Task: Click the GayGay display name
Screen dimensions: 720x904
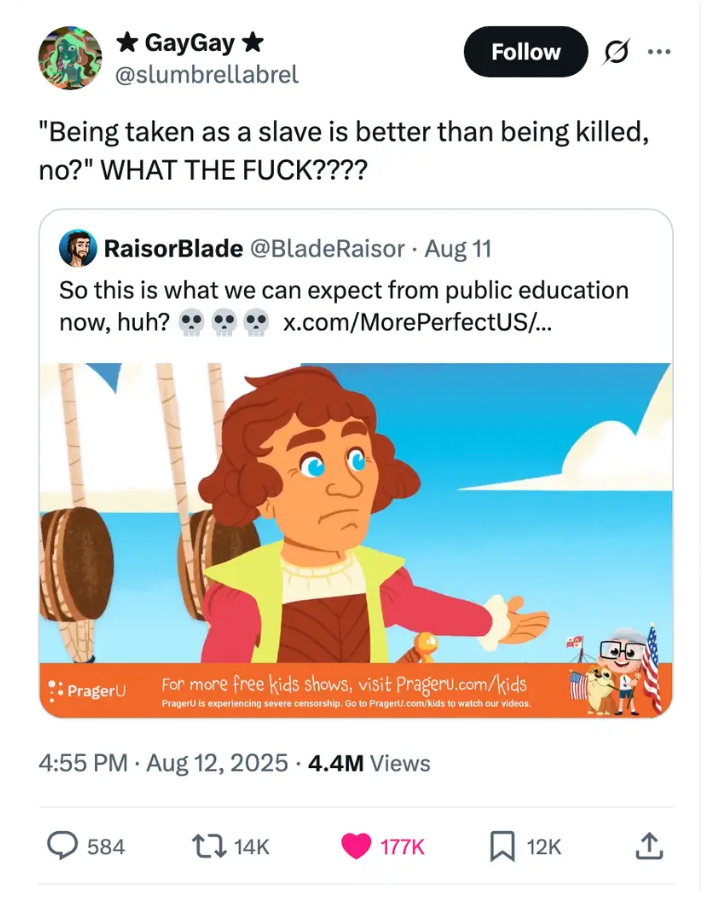Action: pos(190,42)
